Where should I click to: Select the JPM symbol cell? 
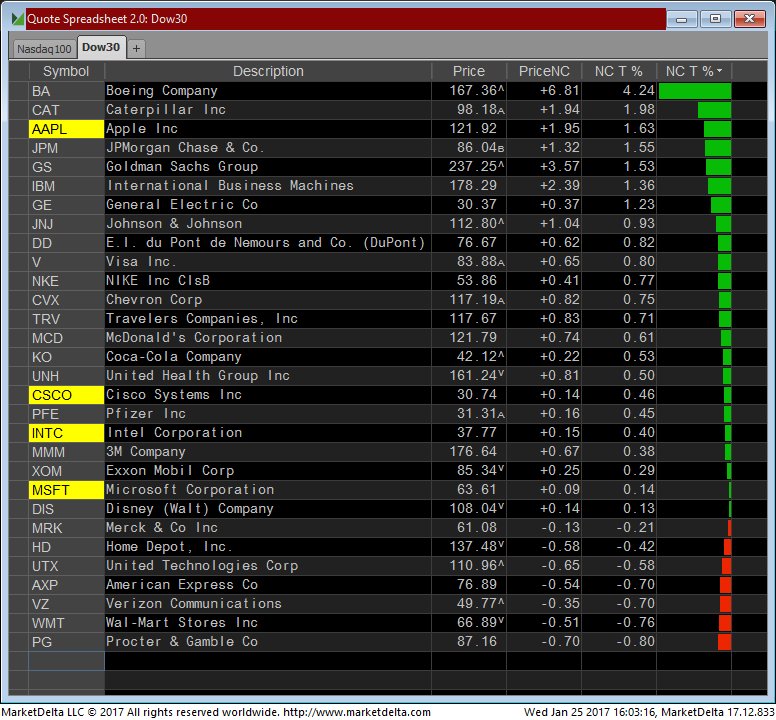(x=66, y=148)
